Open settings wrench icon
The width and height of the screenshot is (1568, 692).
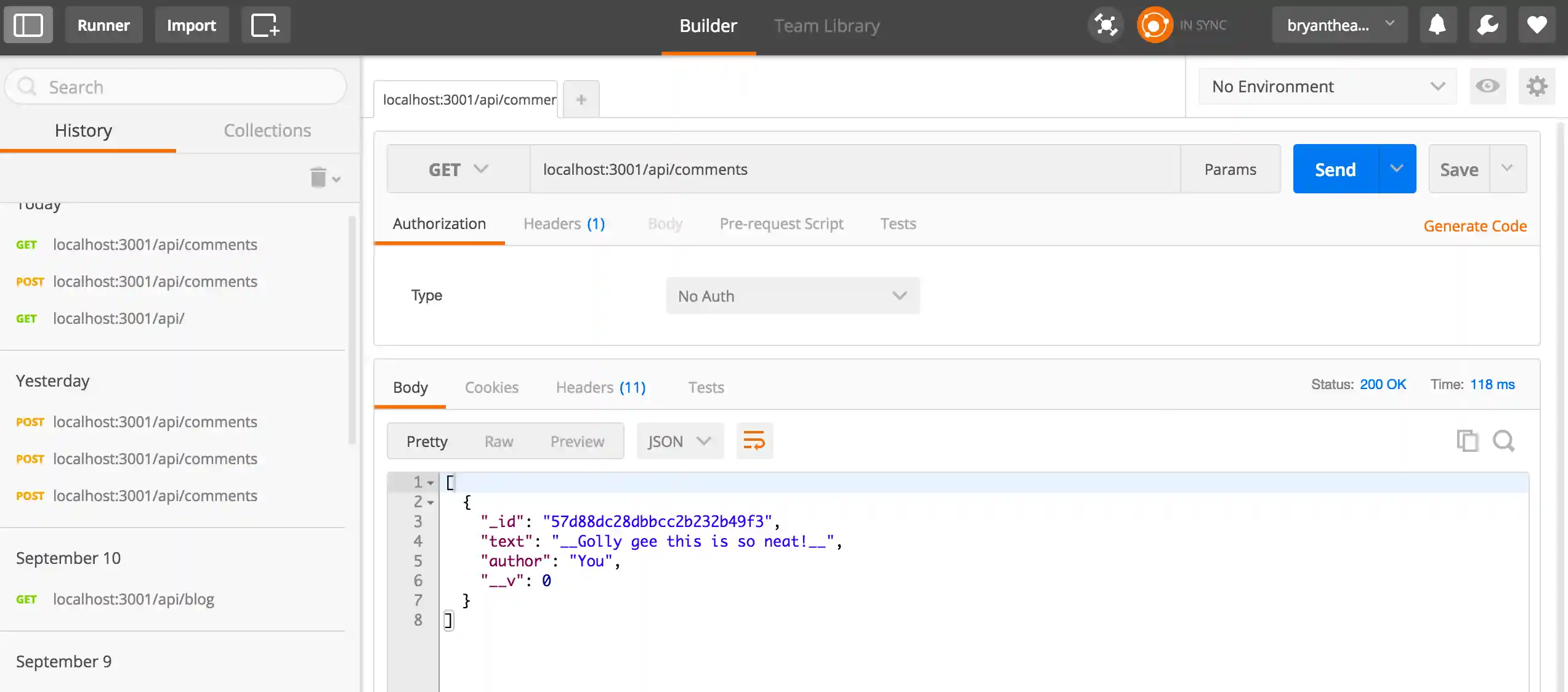[x=1487, y=25]
